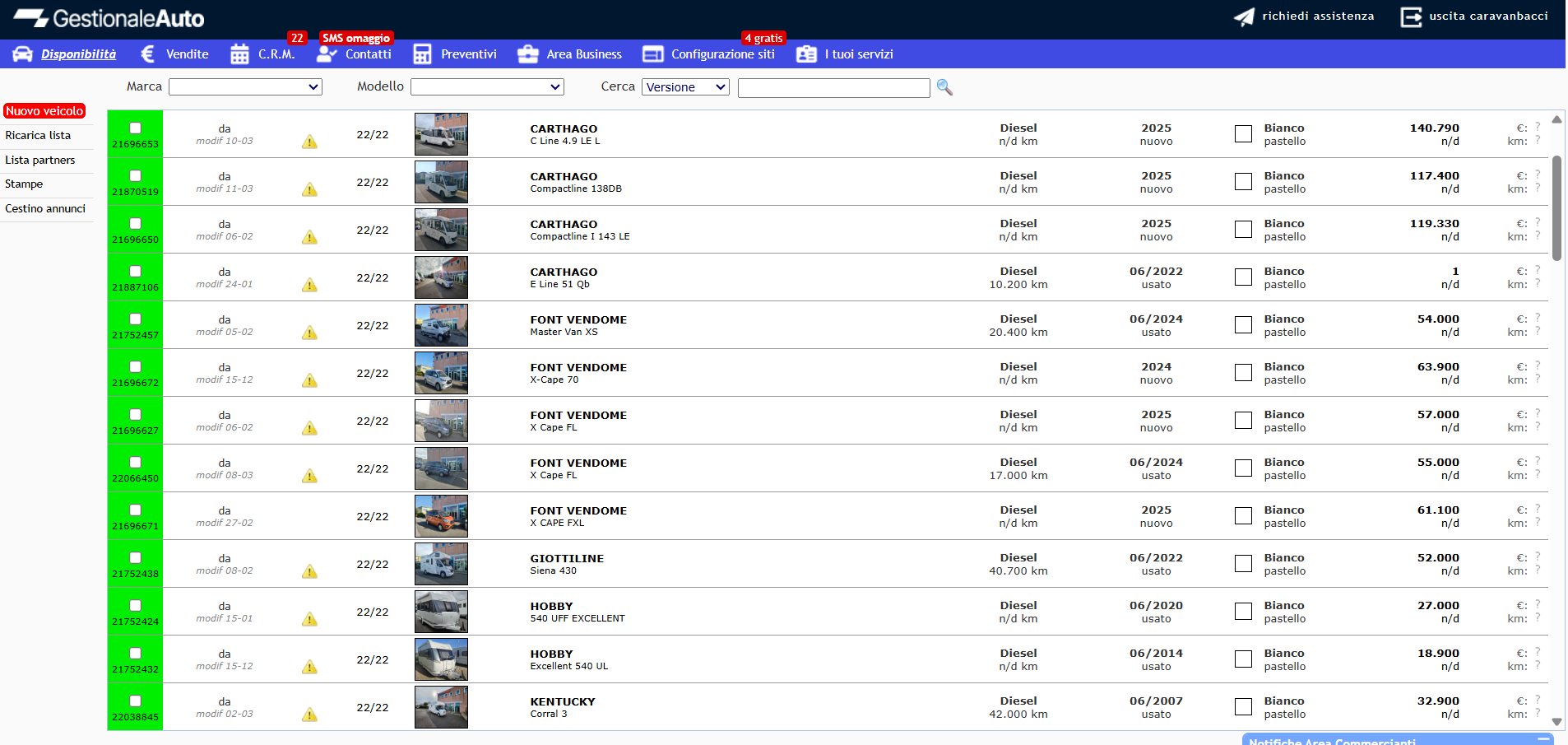Open the Marca dropdown
This screenshot has height=745, width=1568.
click(245, 86)
